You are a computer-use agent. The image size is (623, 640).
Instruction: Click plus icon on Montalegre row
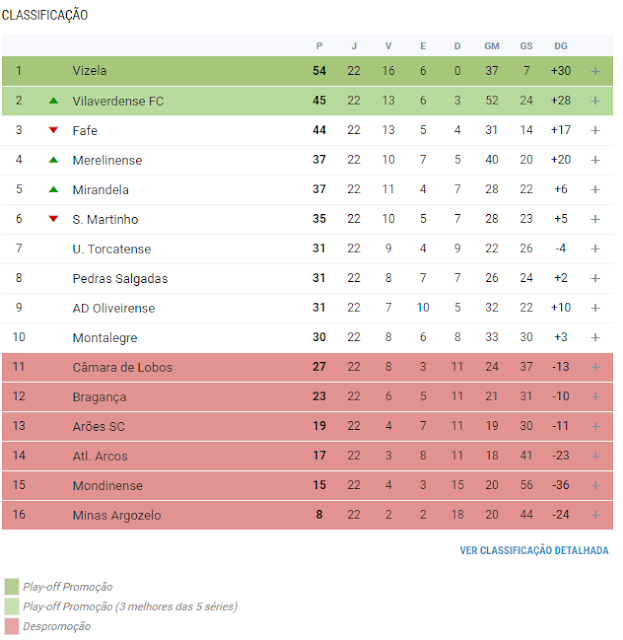click(x=595, y=337)
